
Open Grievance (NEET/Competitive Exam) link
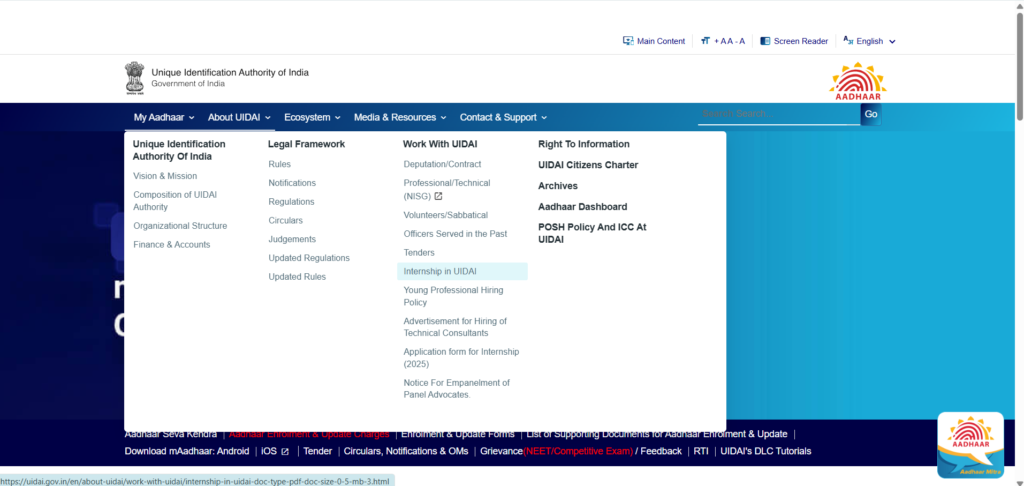pyautogui.click(x=556, y=451)
